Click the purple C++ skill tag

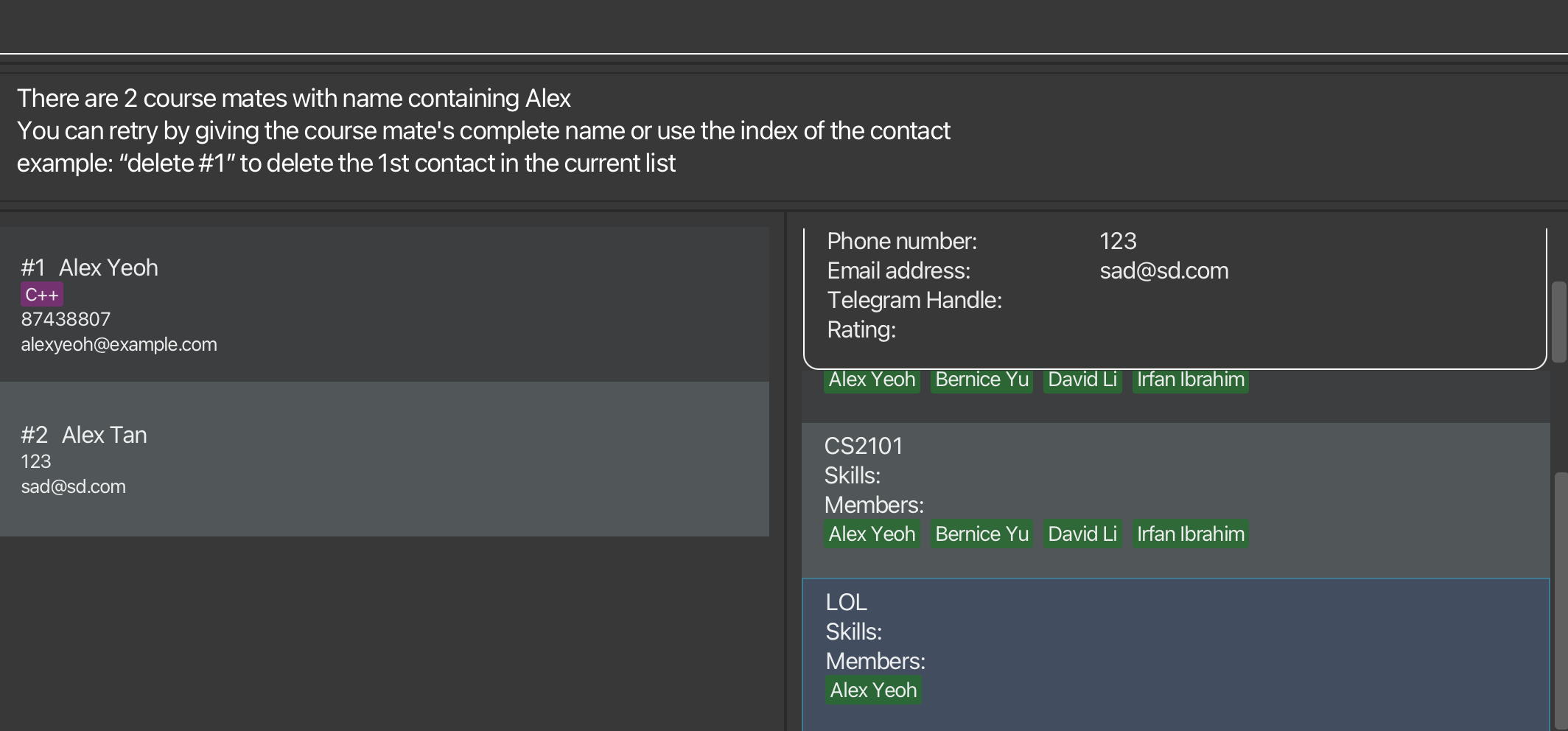coord(41,295)
